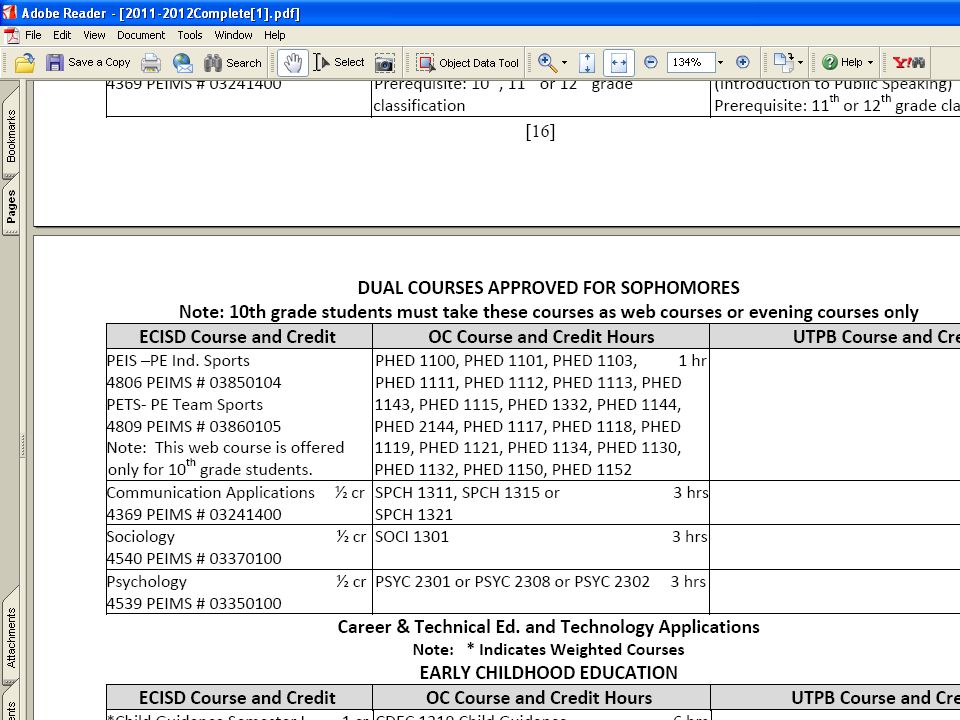Screen dimensions: 960x720
Task: Open the zoom tool dropdown arrow
Action: [x=564, y=62]
